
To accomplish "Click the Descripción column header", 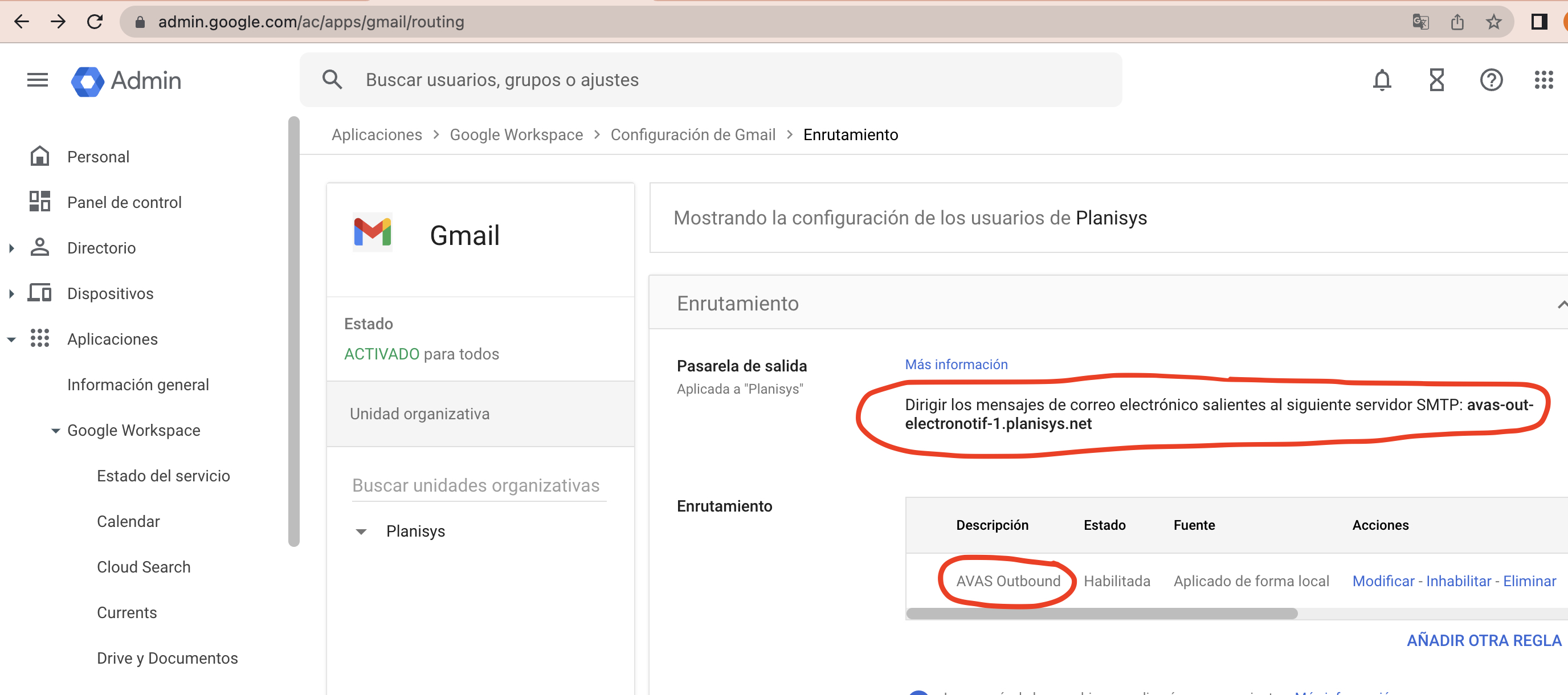I will pos(992,525).
